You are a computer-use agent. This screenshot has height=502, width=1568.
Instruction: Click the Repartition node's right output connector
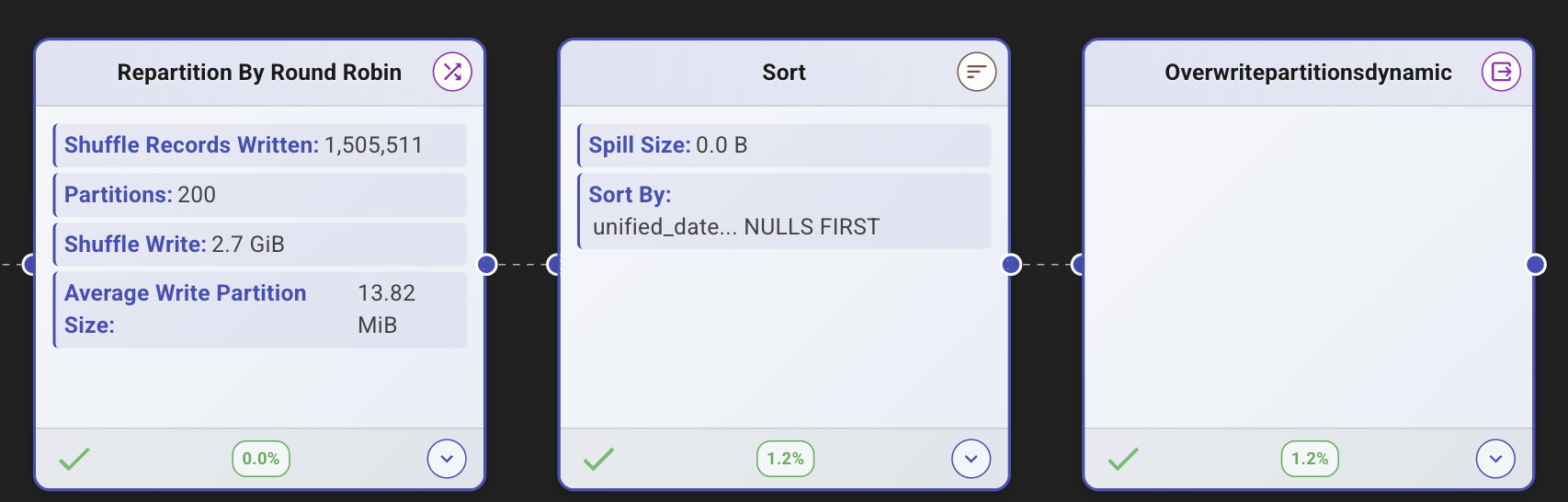coord(487,265)
